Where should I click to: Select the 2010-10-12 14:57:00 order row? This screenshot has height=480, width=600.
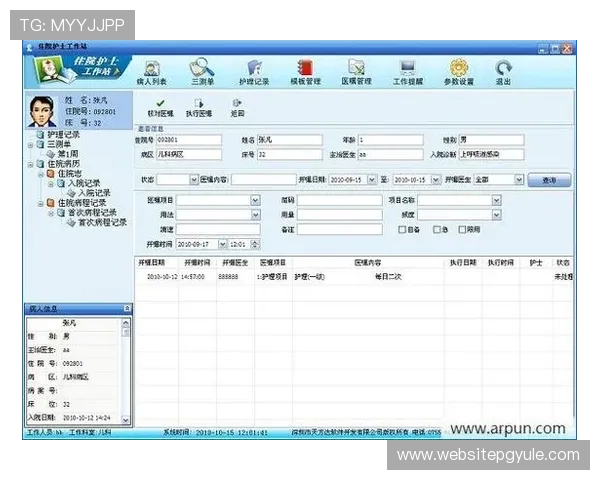click(x=354, y=276)
